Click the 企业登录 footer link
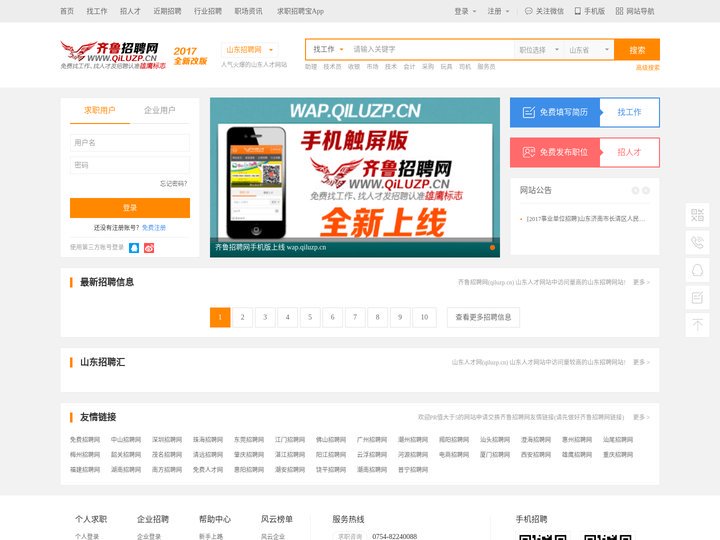The image size is (720, 540). [149, 536]
